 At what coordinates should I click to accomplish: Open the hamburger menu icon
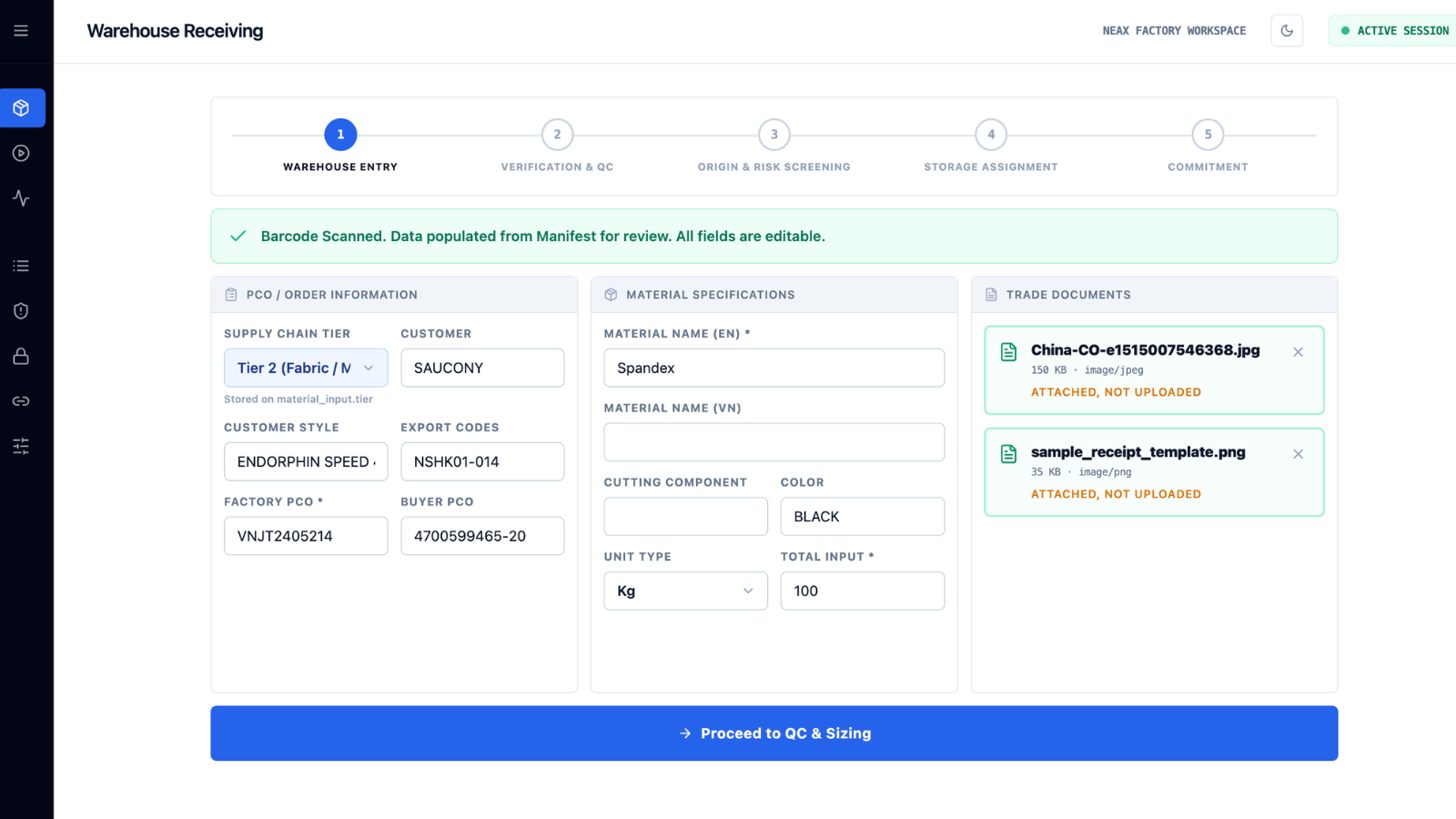click(21, 31)
